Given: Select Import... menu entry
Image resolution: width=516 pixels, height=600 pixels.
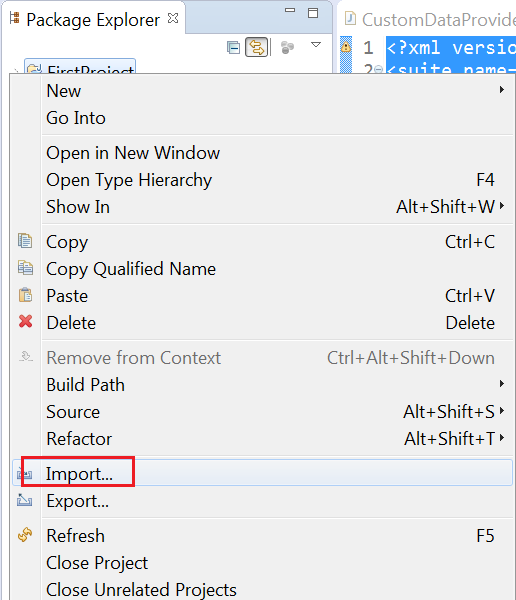Looking at the screenshot, I should [262, 473].
